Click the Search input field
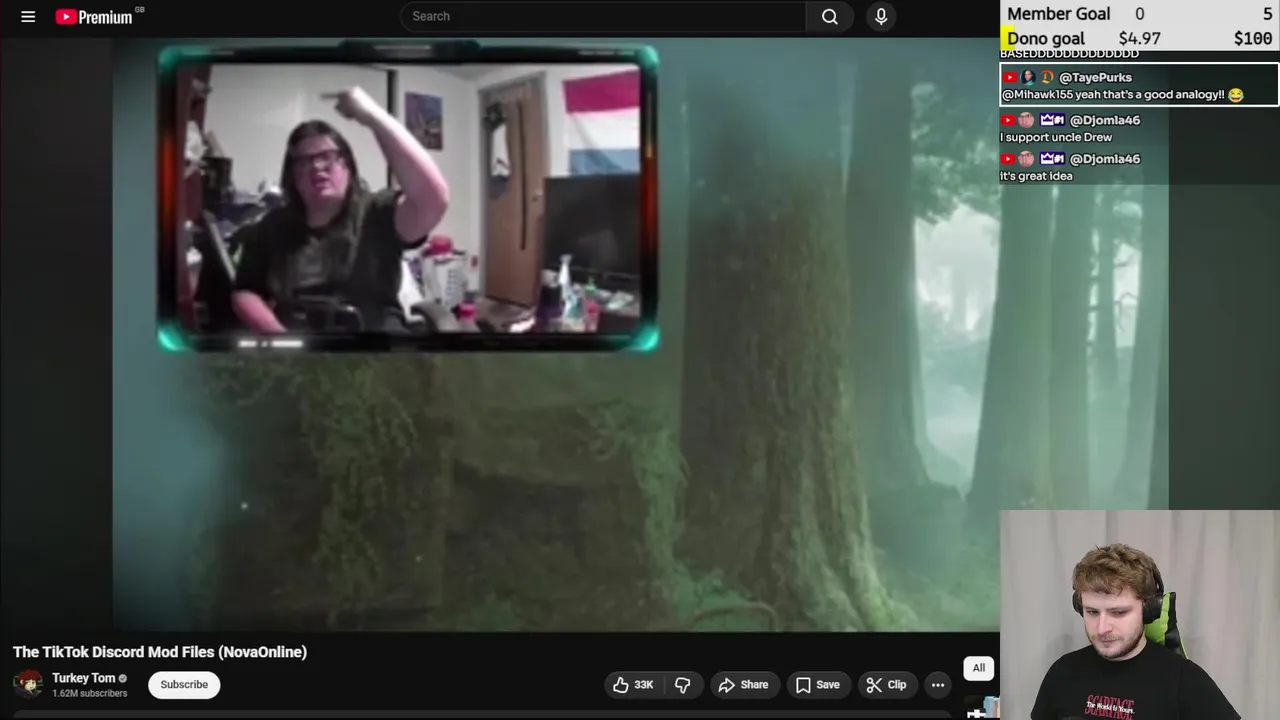Viewport: 1280px width, 720px height. tap(603, 16)
